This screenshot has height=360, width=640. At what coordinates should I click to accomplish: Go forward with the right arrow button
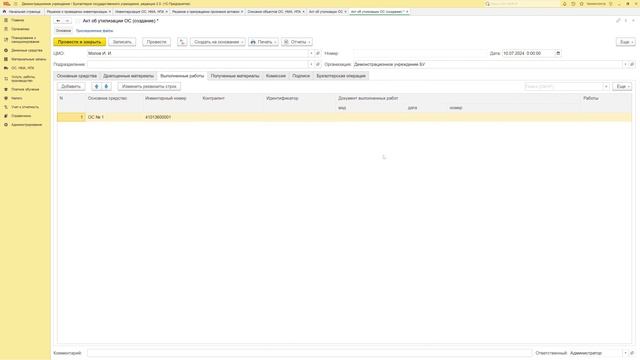point(67,21)
